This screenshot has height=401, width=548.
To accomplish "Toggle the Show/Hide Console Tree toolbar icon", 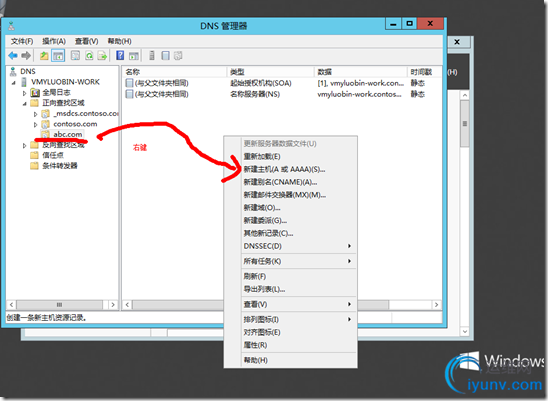I will point(58,55).
